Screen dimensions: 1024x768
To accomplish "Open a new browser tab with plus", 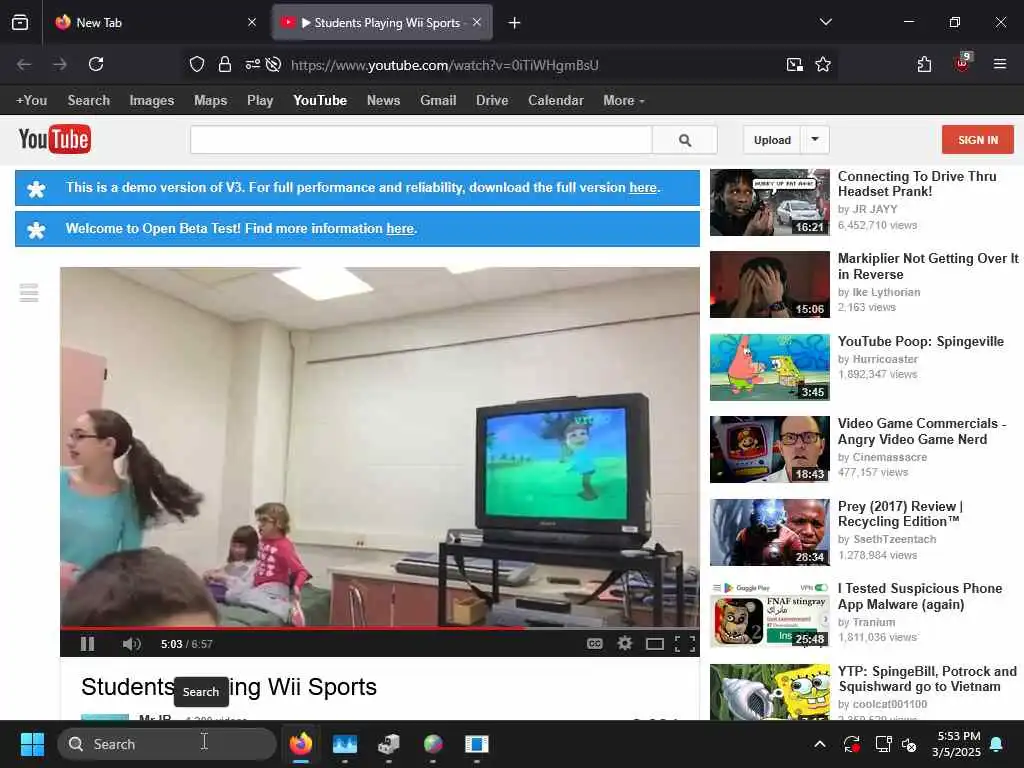I will point(515,23).
